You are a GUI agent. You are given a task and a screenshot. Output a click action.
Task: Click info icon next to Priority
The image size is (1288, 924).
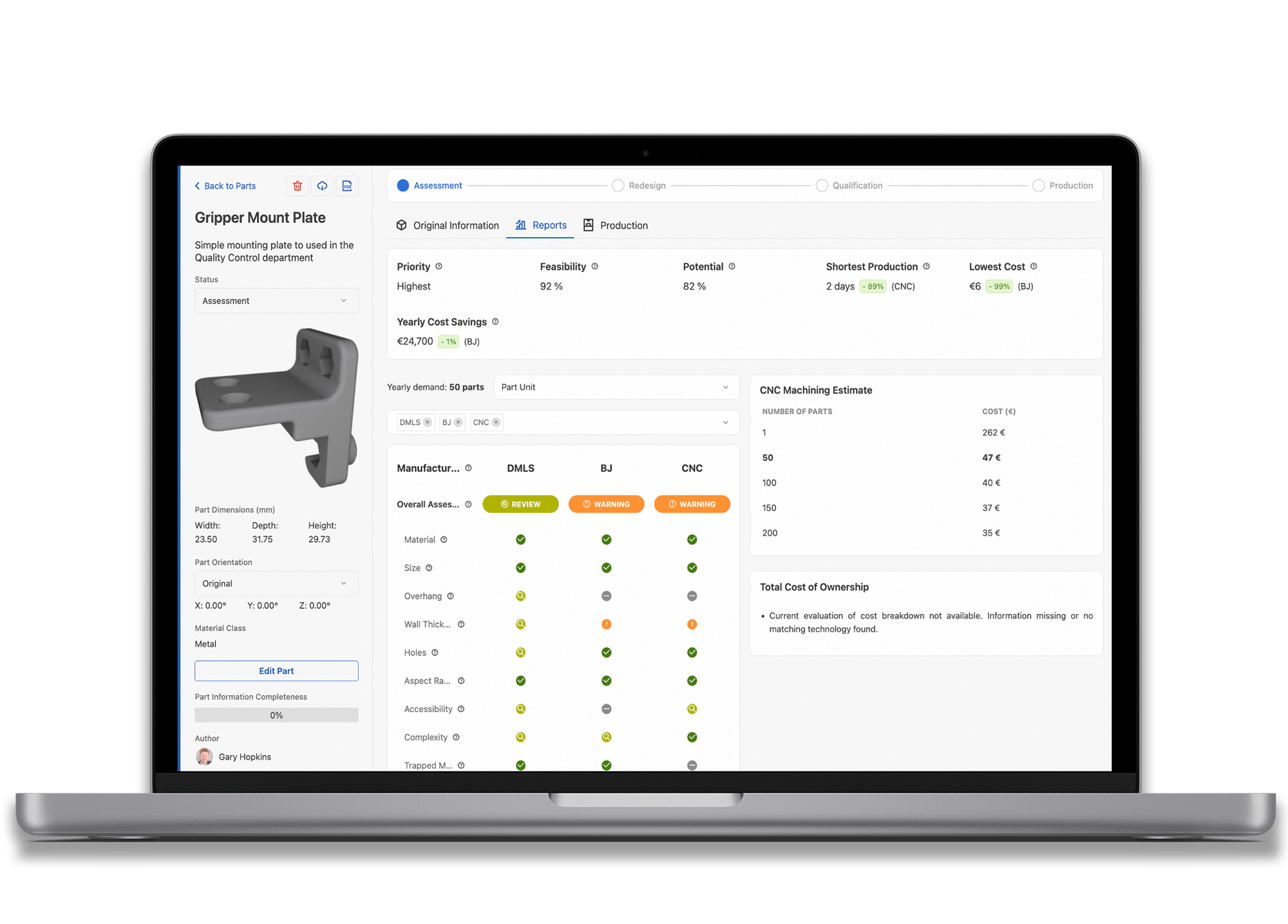click(439, 267)
